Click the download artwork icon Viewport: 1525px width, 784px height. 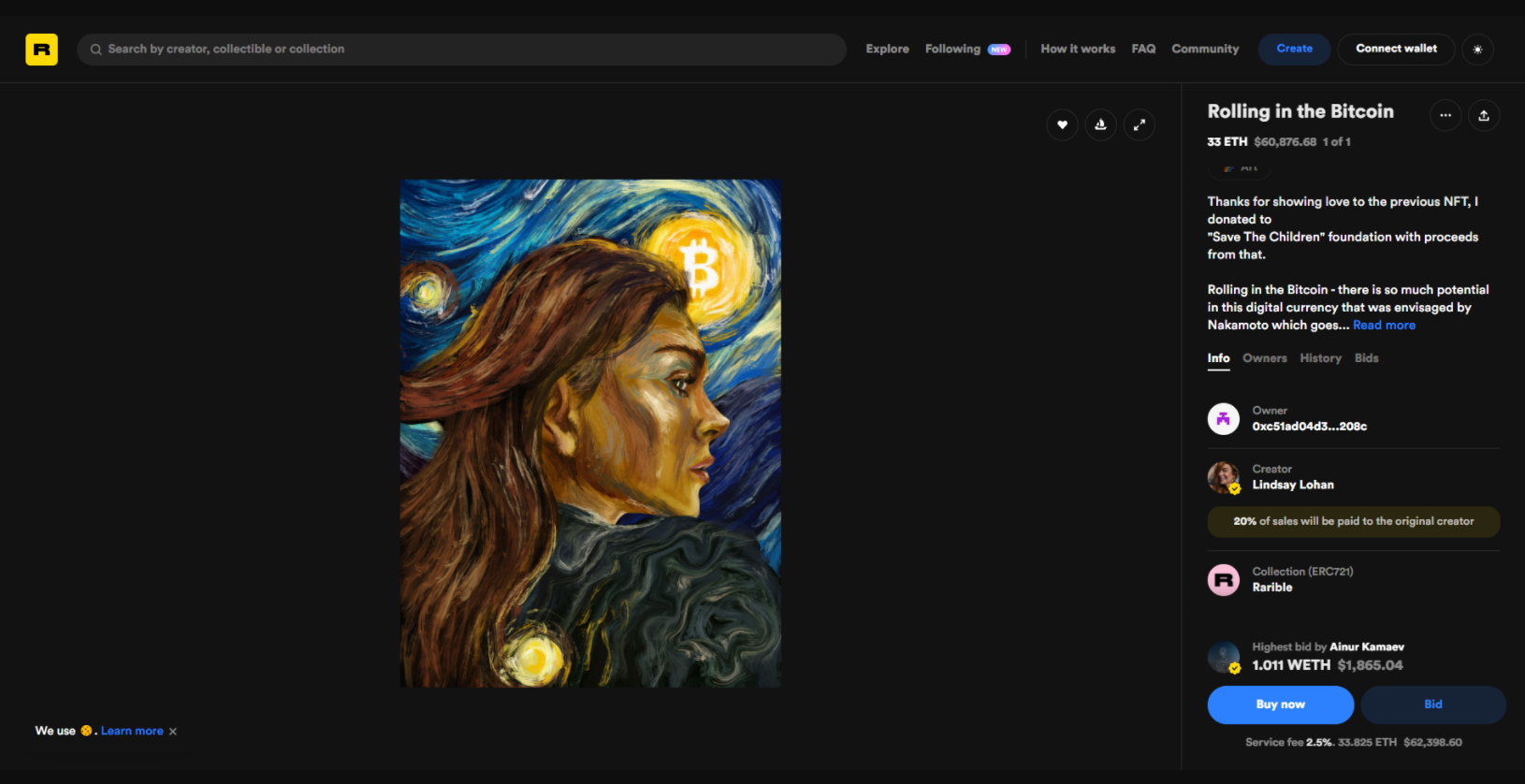(1100, 124)
